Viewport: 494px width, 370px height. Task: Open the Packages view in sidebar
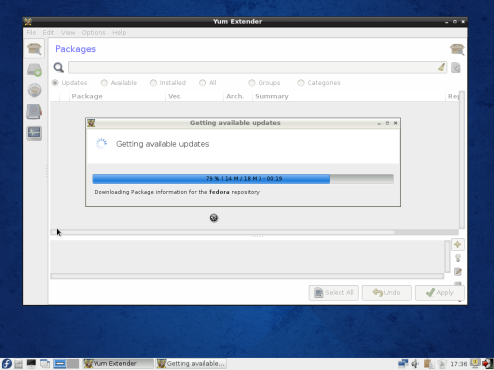coord(34,49)
